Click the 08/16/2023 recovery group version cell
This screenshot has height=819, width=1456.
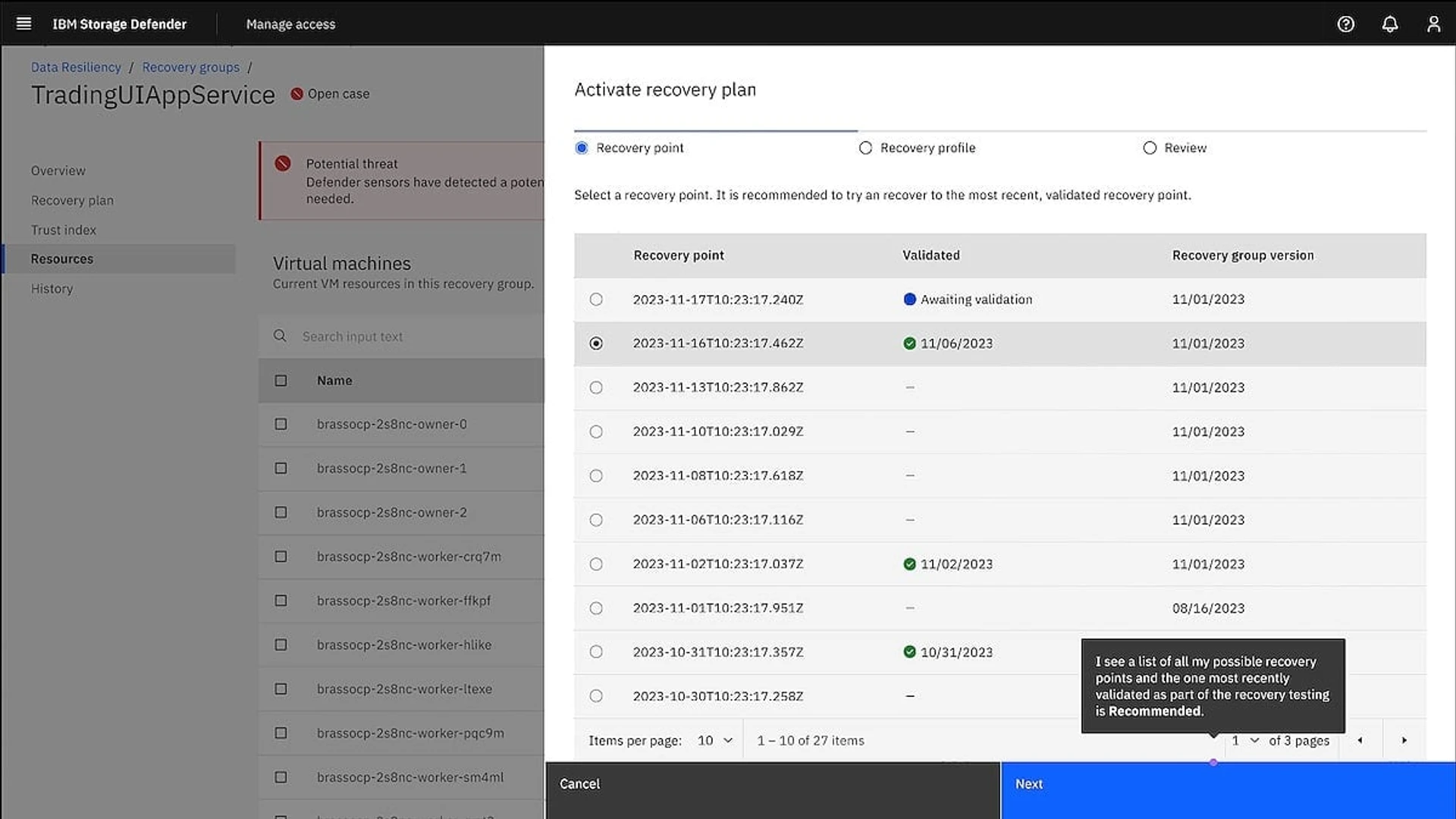click(1208, 608)
